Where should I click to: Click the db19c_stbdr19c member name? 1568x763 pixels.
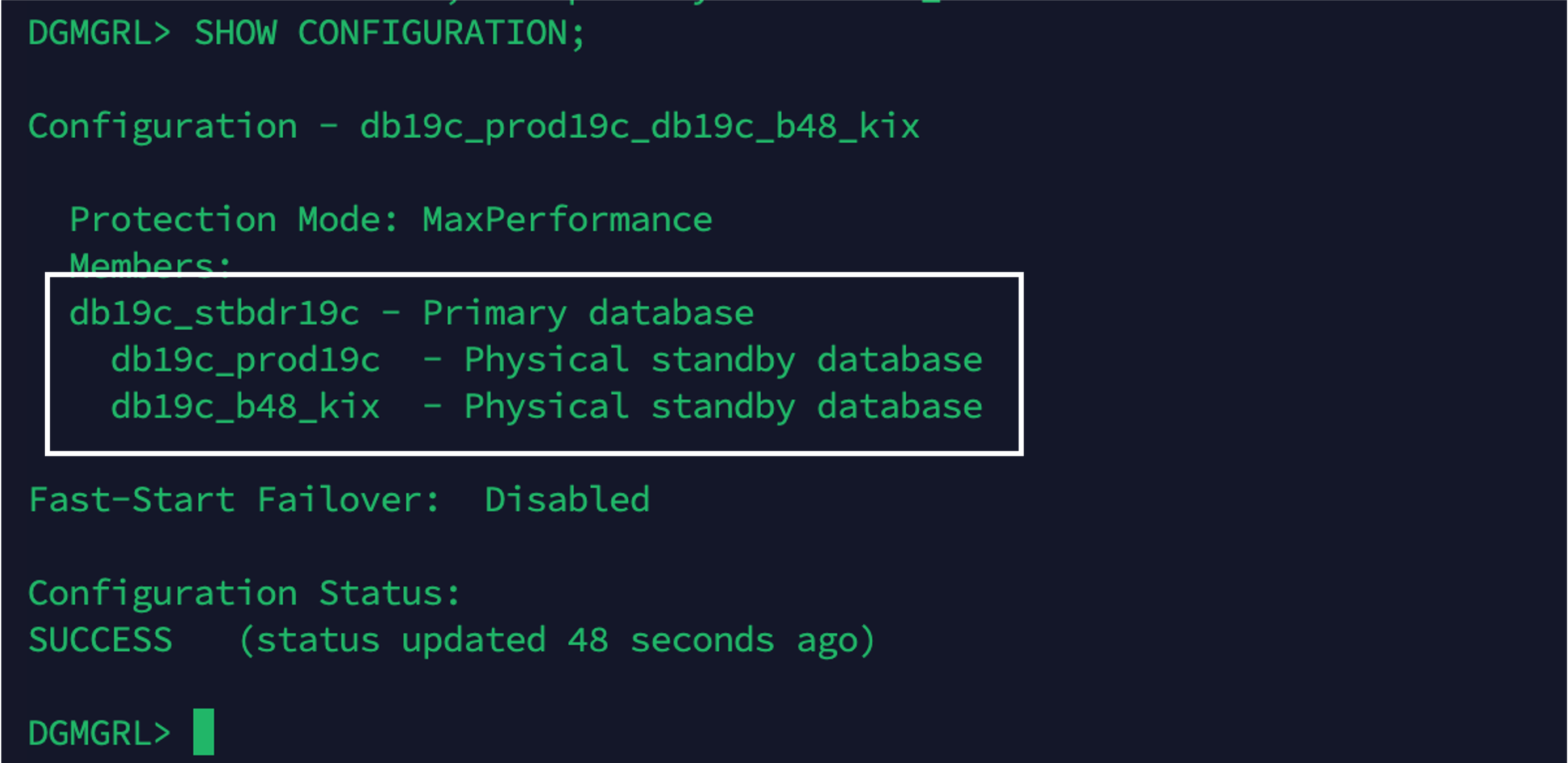[x=214, y=313]
